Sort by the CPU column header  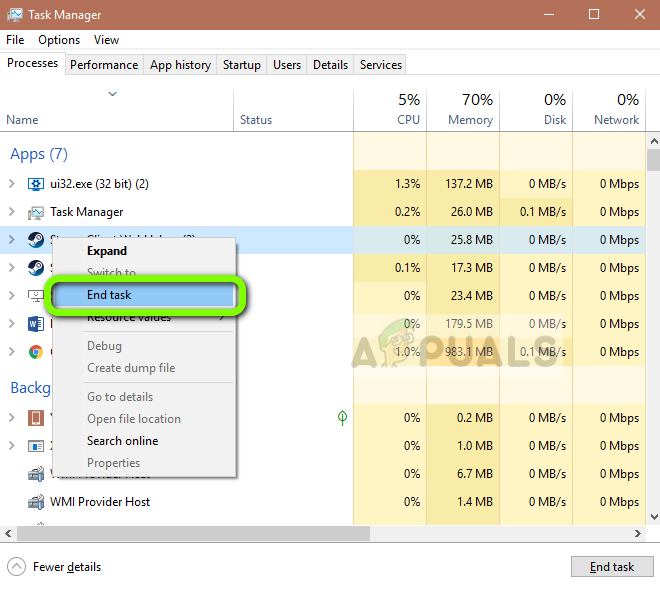(390, 111)
